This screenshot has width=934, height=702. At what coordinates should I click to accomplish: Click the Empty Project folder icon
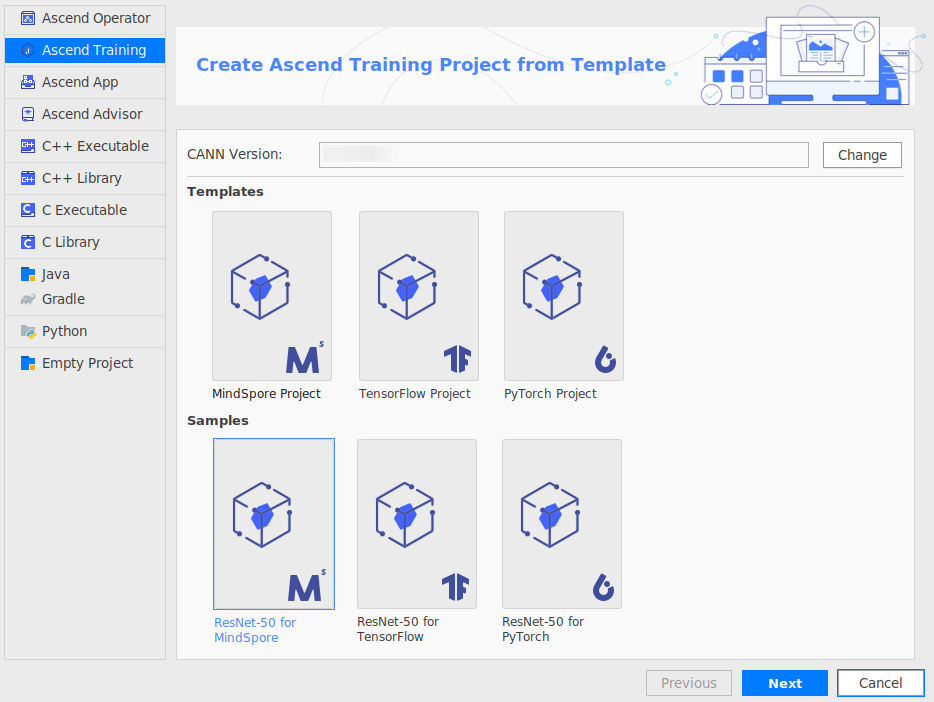[x=27, y=363]
